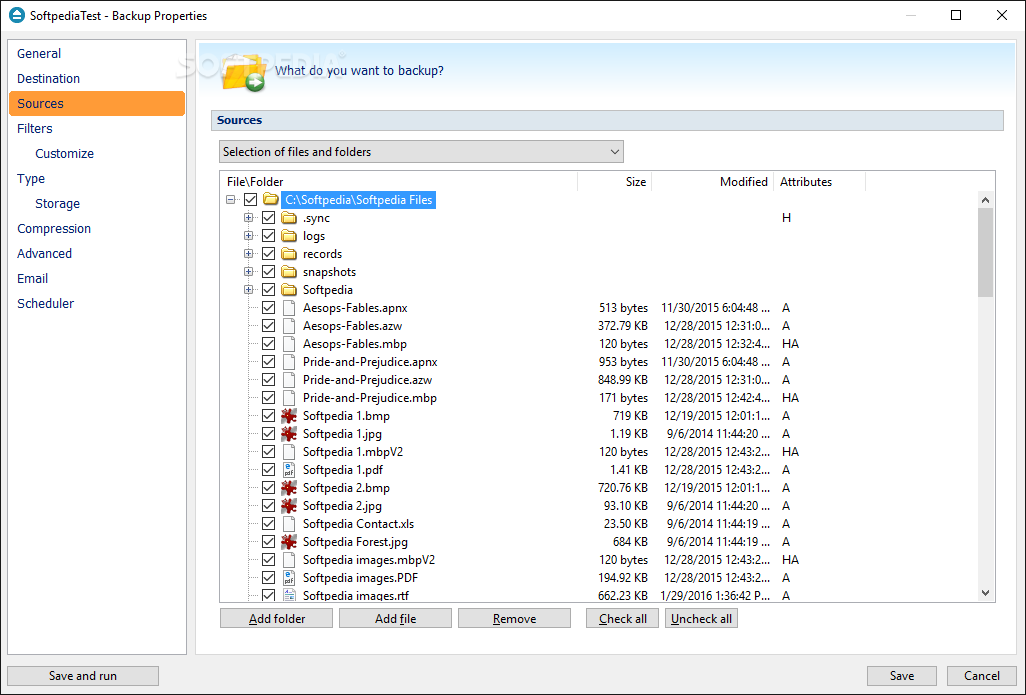
Task: Click the Remove button
Action: [514, 618]
